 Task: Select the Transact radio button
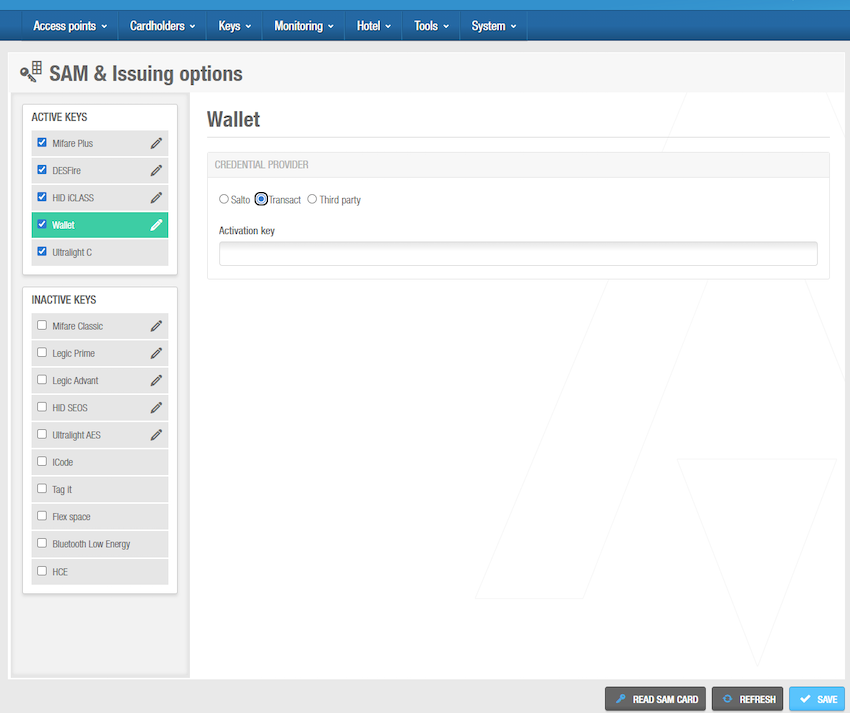click(261, 199)
